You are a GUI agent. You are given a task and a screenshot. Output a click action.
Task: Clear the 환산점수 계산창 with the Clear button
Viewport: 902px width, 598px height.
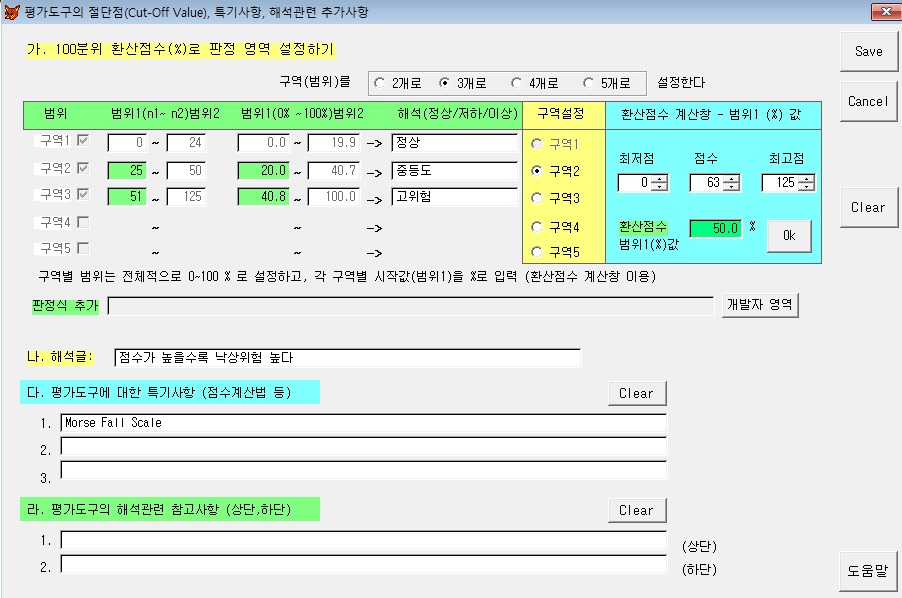866,207
